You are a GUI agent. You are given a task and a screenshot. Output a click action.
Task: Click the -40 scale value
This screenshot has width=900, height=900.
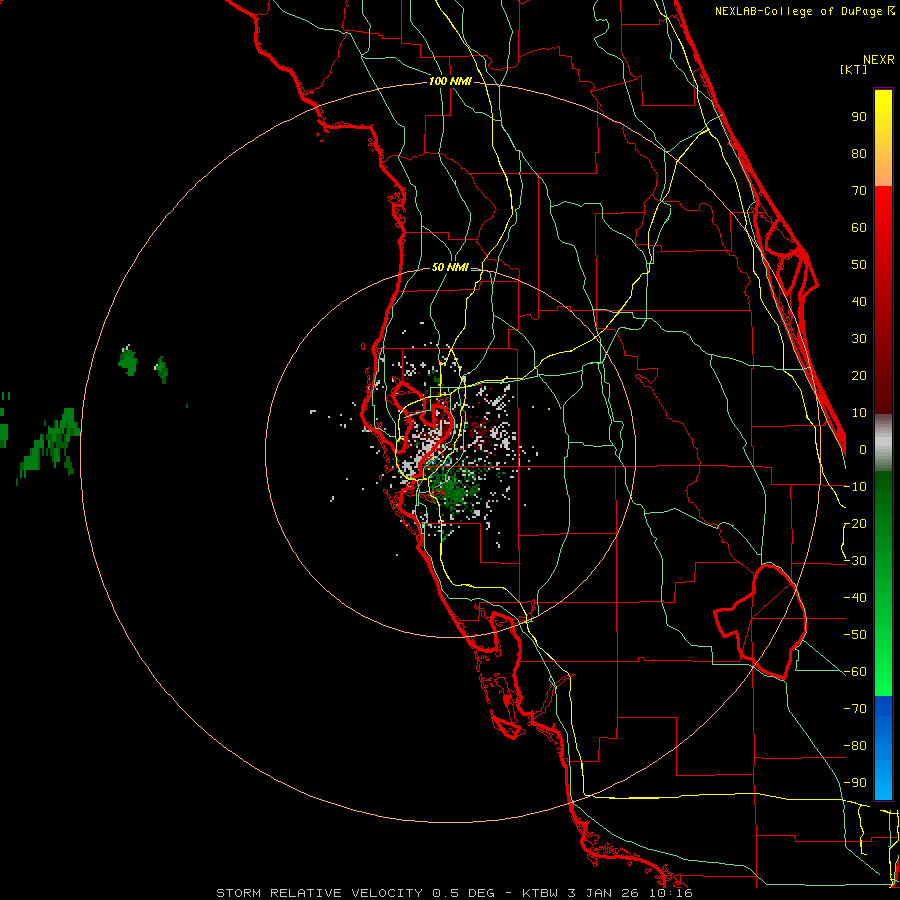855,598
